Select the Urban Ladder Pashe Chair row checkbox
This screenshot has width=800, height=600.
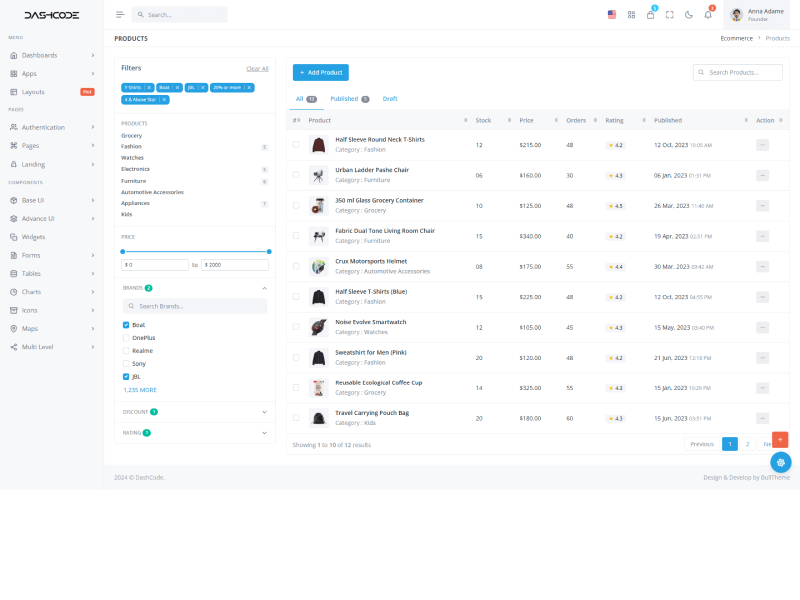[x=296, y=175]
